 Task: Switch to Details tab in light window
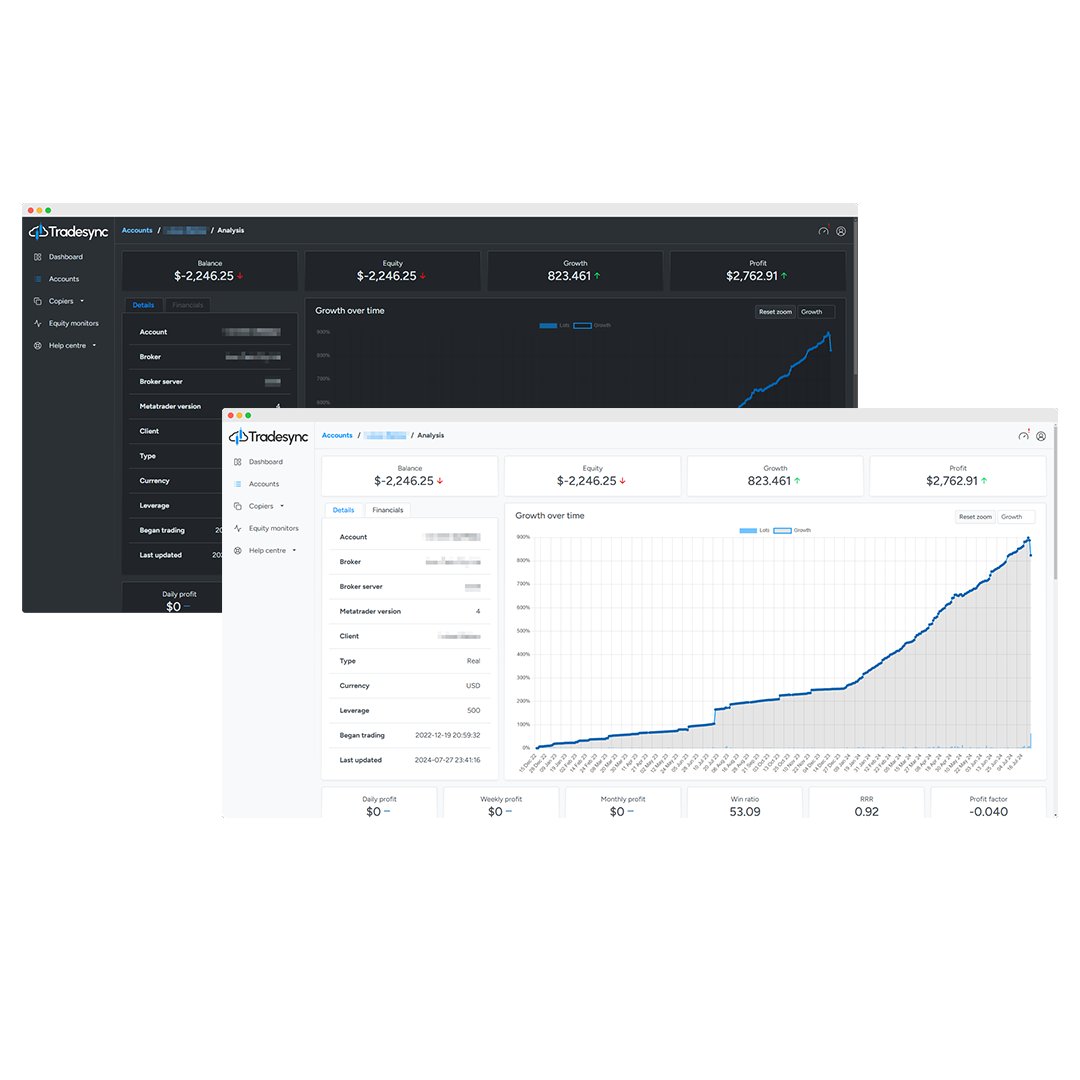pyautogui.click(x=343, y=510)
